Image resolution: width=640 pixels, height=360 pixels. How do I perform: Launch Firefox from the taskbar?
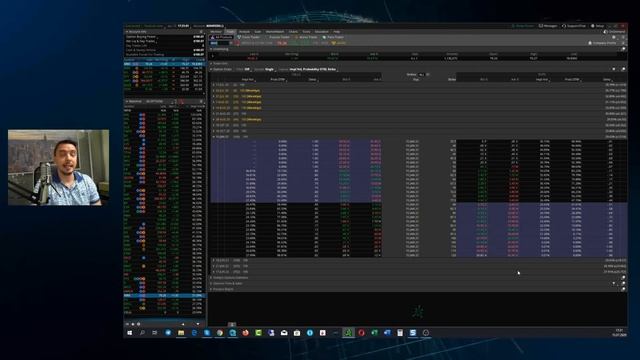click(245, 333)
